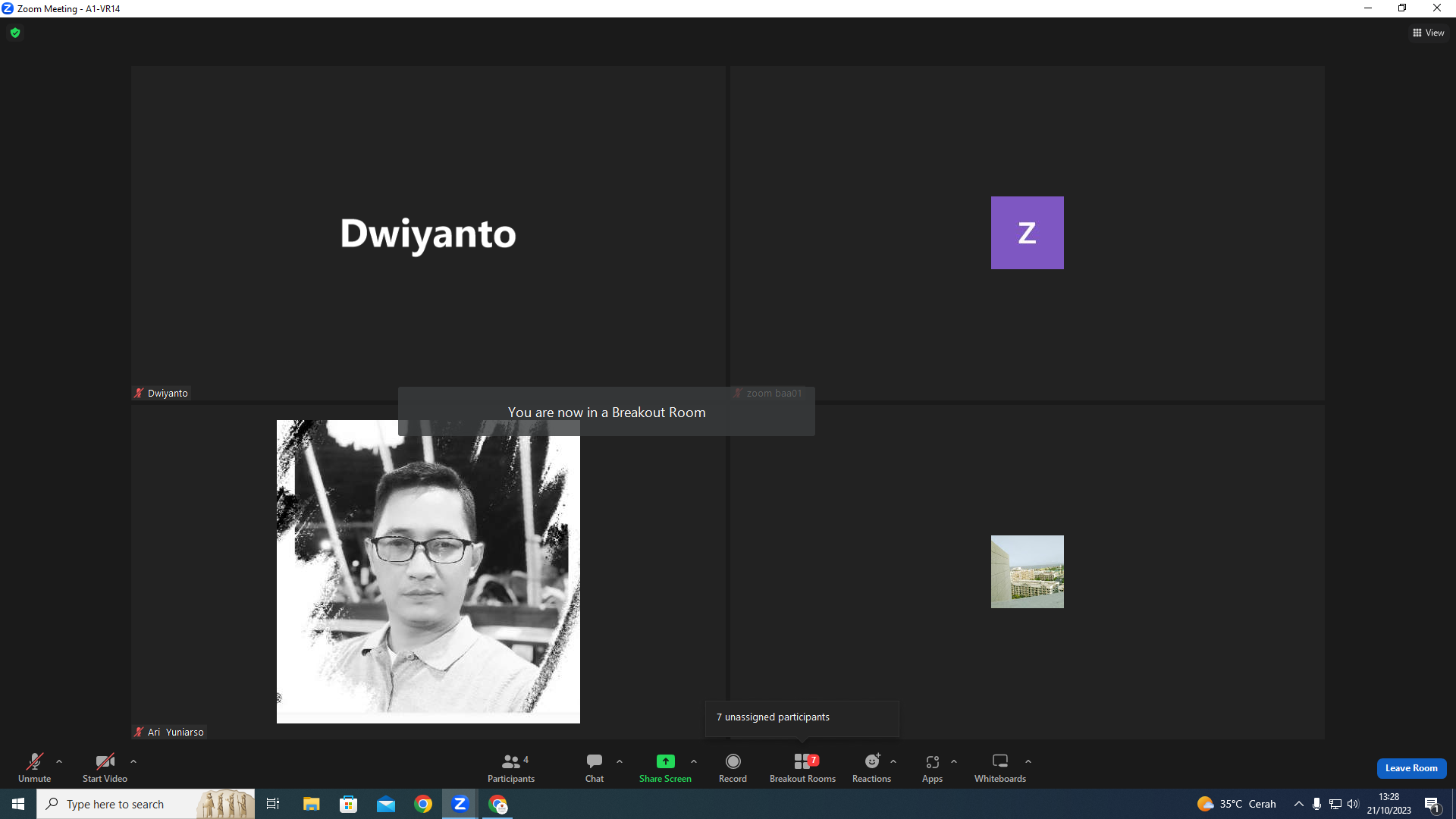Open the Reactions menu
Screen dimensions: 1456x819
click(871, 767)
